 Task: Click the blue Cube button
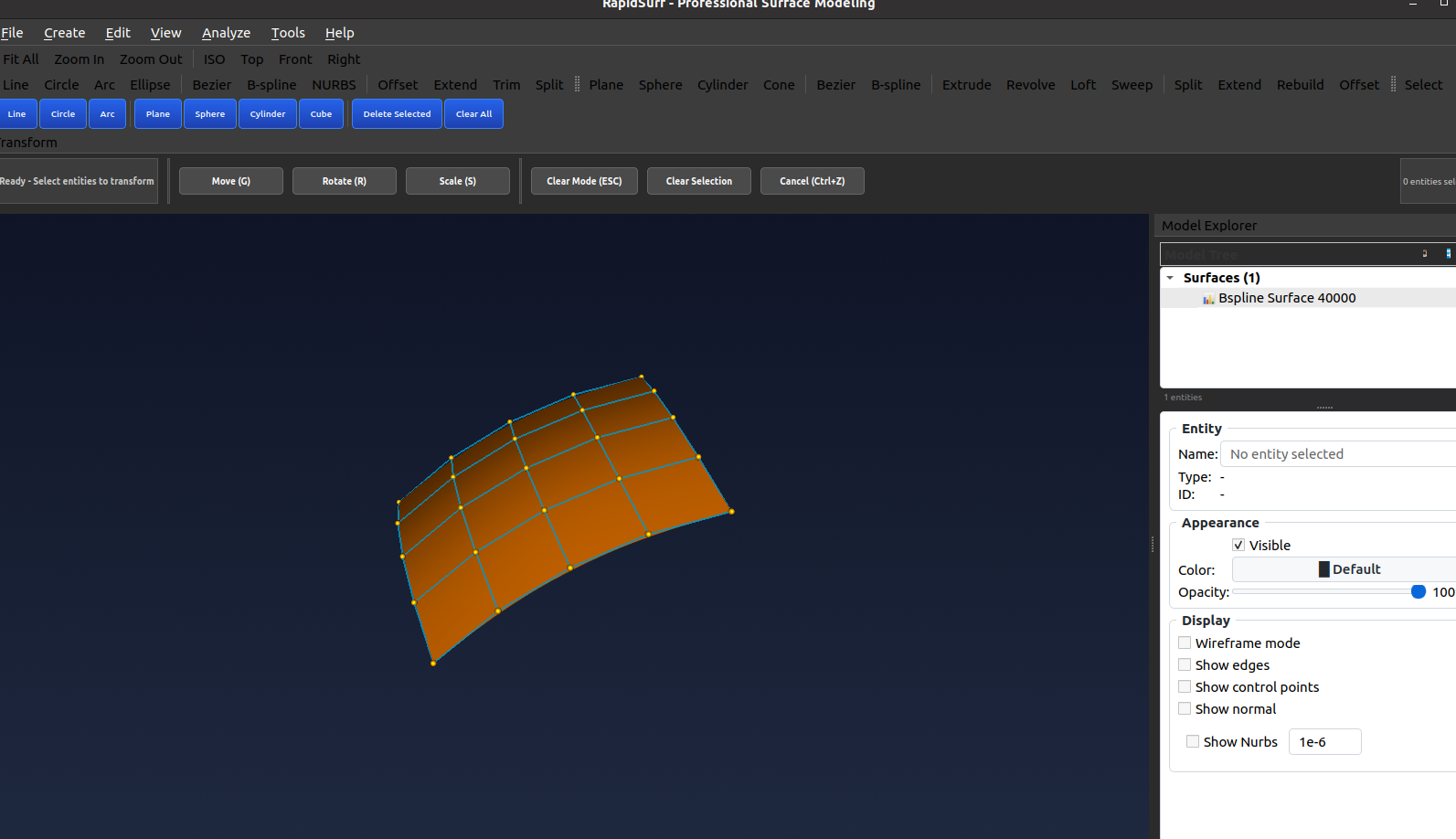pyautogui.click(x=321, y=114)
